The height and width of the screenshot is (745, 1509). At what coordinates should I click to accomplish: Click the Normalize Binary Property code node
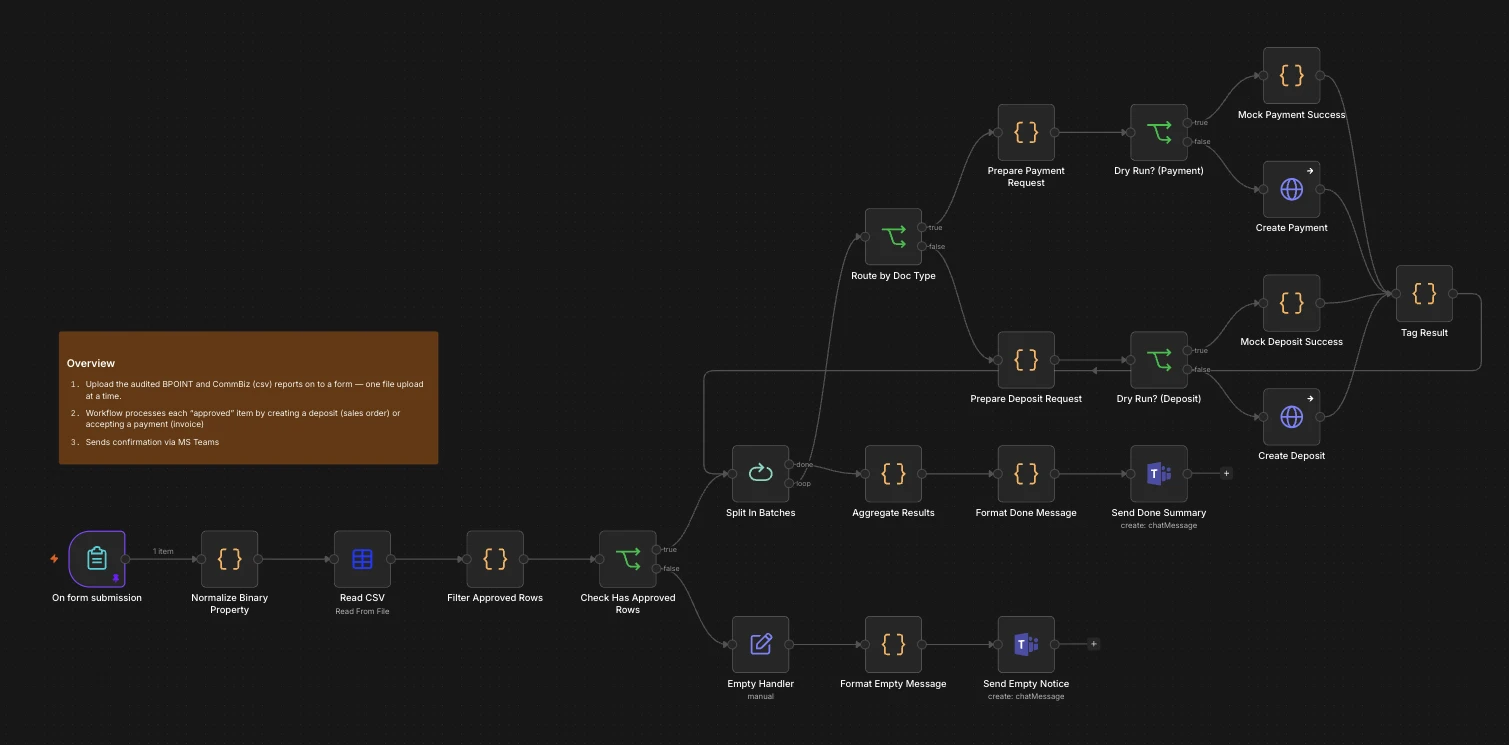pyautogui.click(x=230, y=559)
